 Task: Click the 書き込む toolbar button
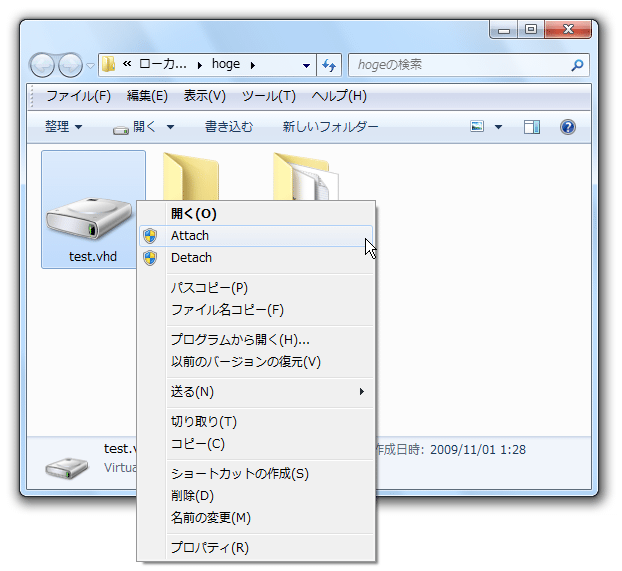tap(229, 127)
